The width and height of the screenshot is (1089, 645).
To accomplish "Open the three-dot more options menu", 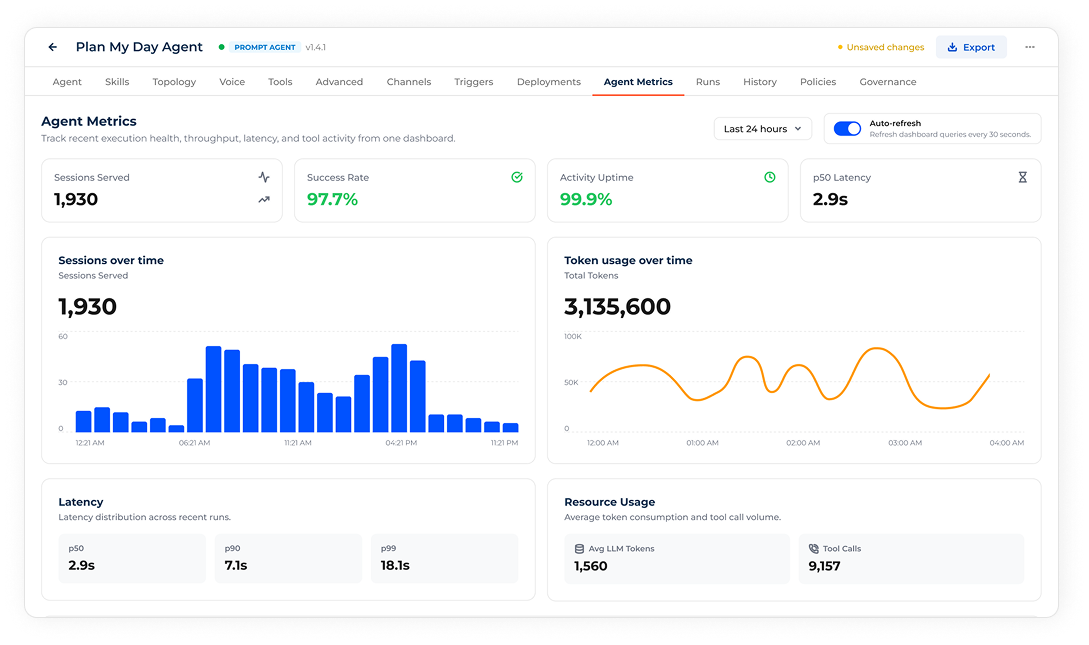I will click(1029, 47).
